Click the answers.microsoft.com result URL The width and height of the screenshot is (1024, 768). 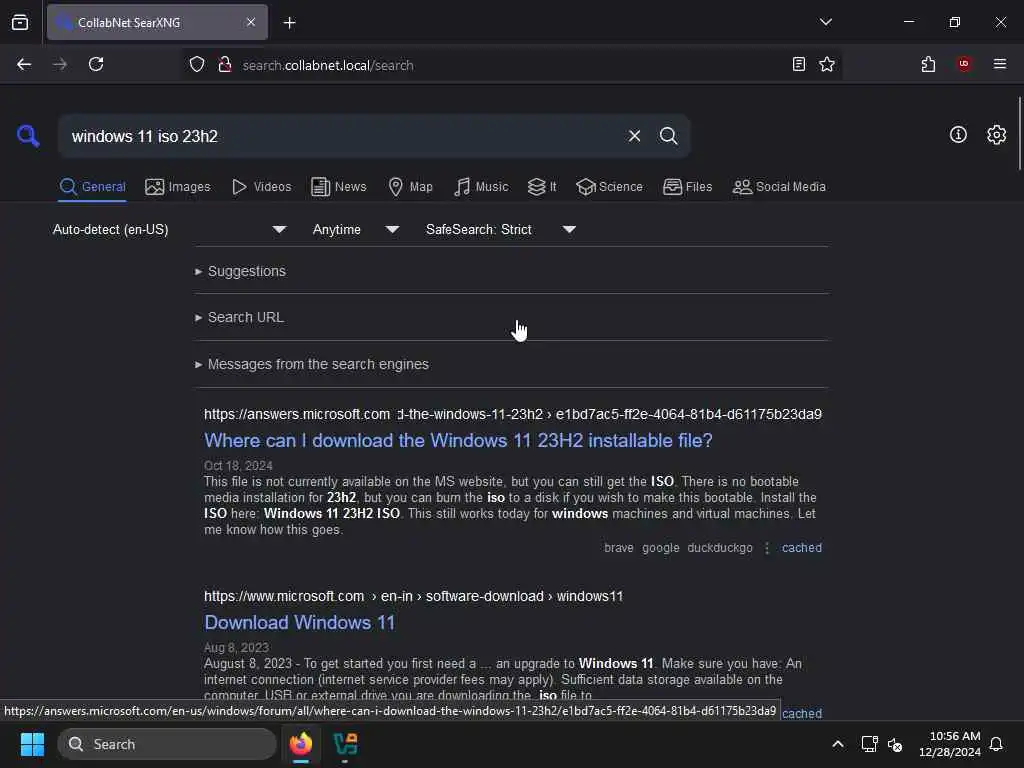click(513, 415)
